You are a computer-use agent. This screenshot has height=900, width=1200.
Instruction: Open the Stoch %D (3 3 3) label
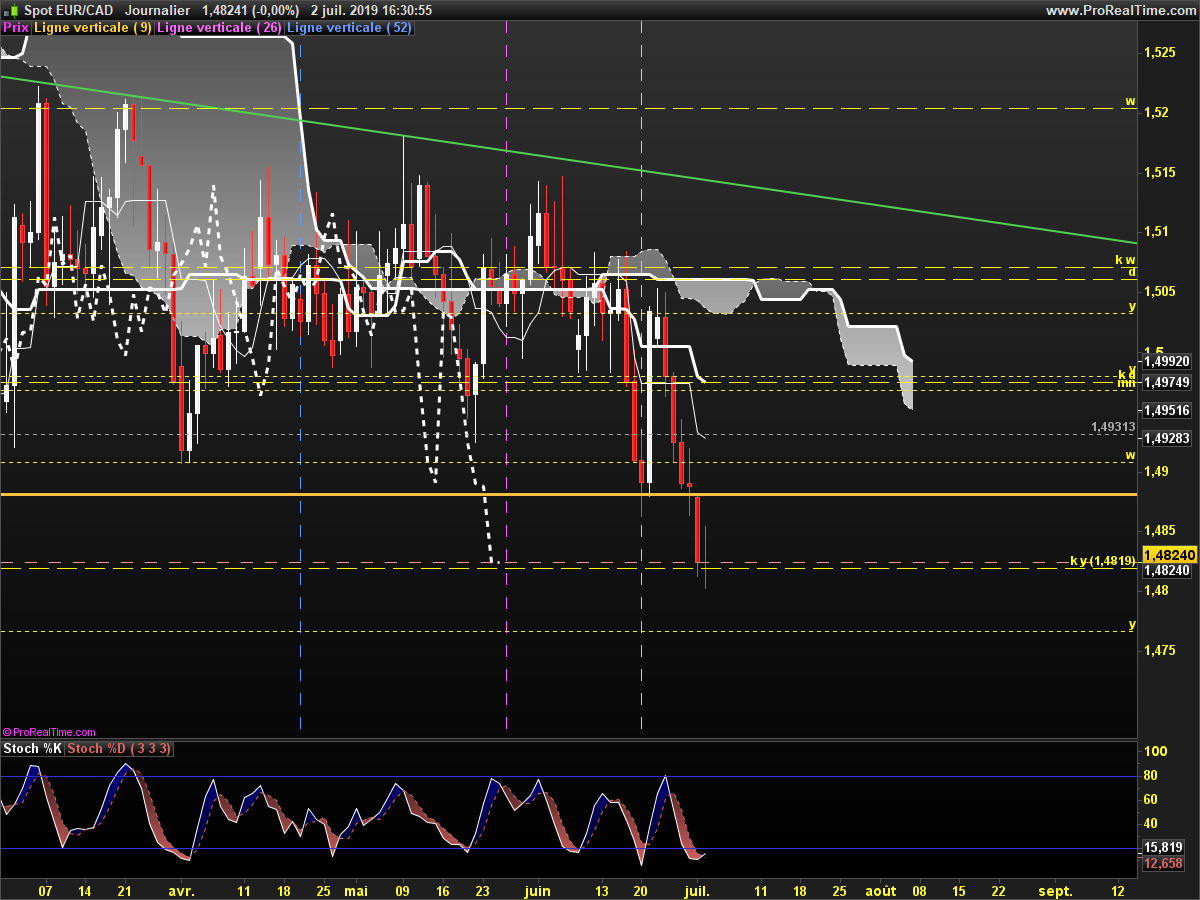pyautogui.click(x=120, y=748)
